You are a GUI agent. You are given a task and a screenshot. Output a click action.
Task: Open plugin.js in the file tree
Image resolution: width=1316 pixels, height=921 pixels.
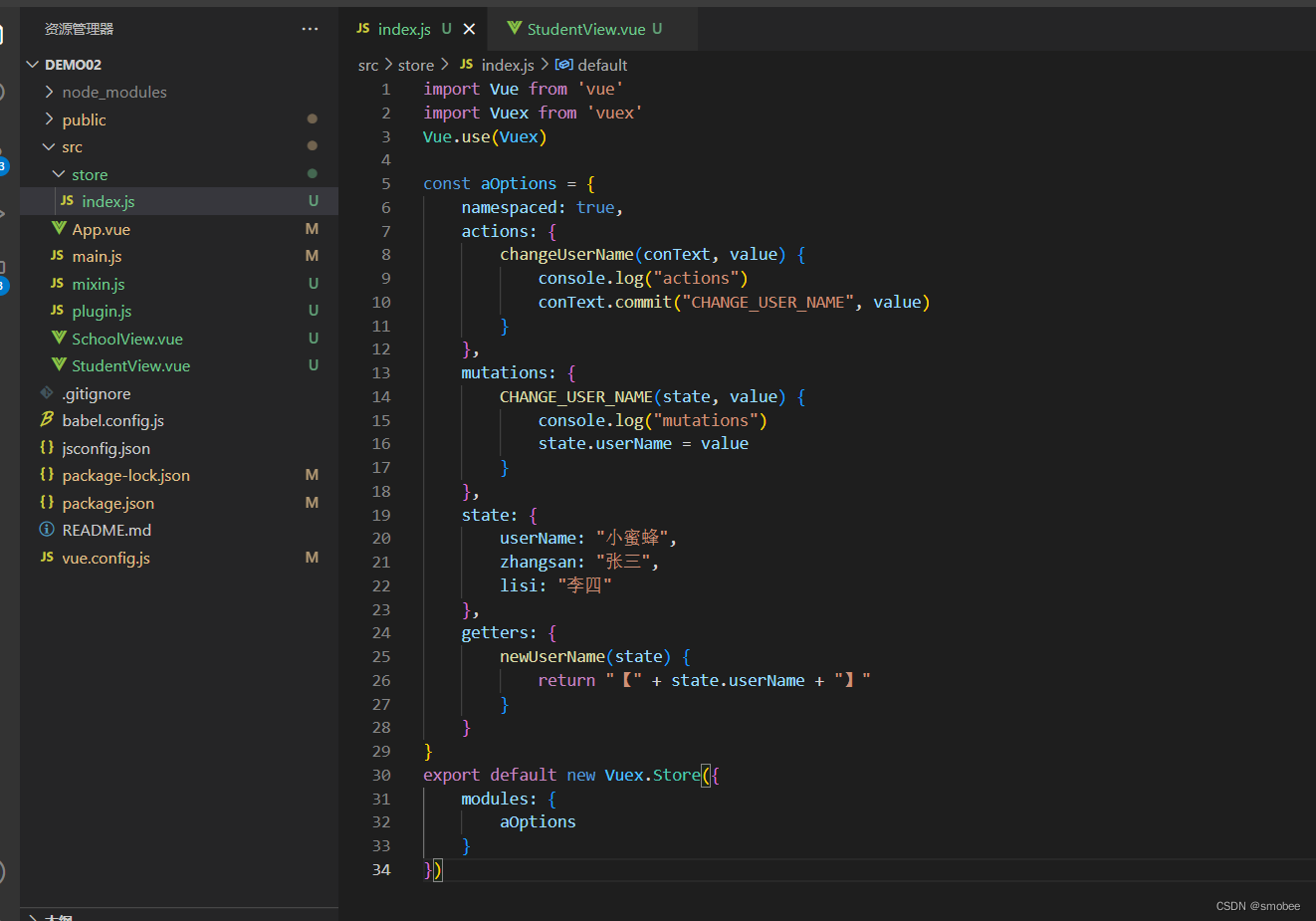(x=179, y=311)
